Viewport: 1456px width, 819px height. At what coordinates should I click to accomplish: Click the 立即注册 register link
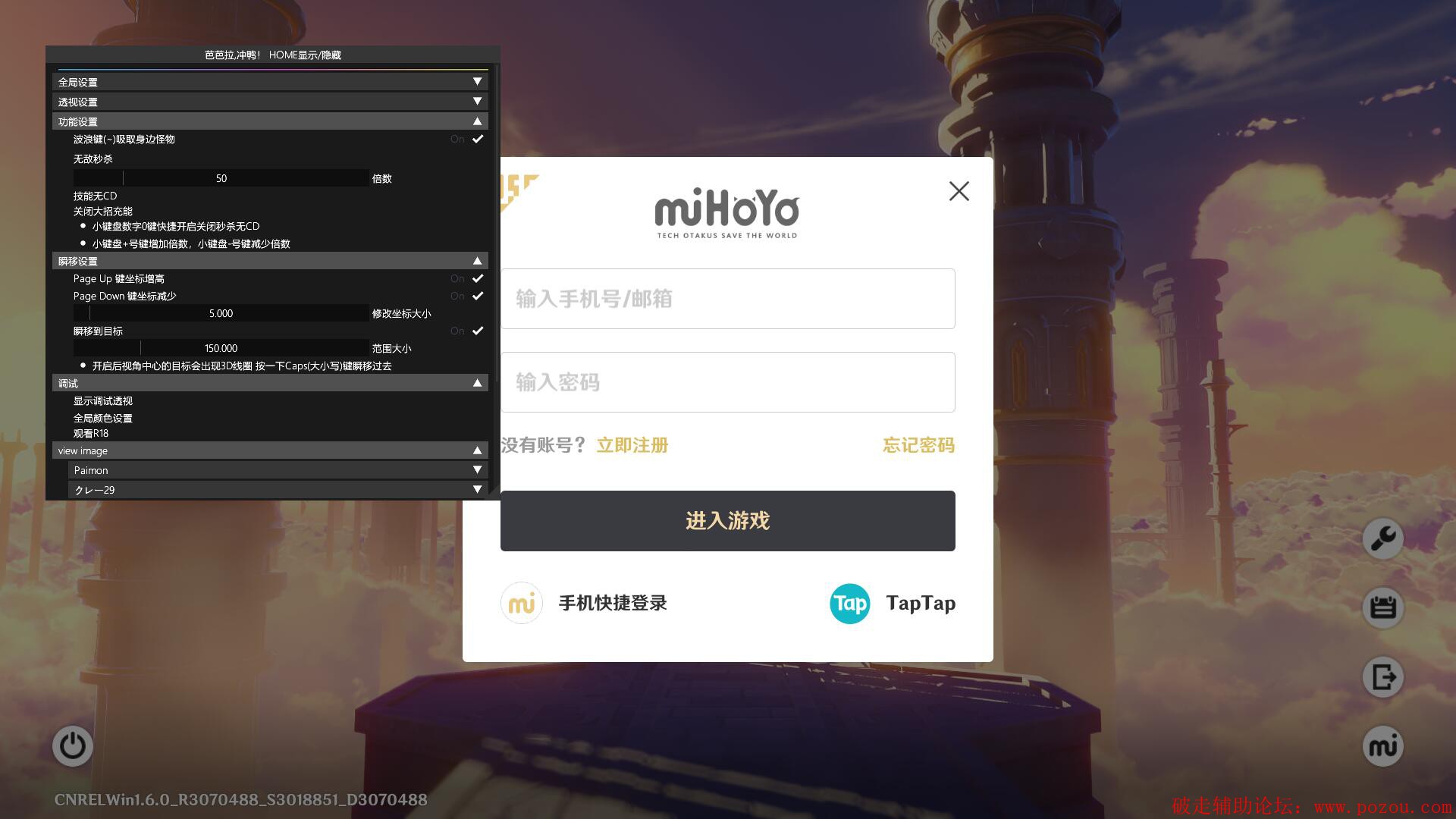tap(632, 445)
